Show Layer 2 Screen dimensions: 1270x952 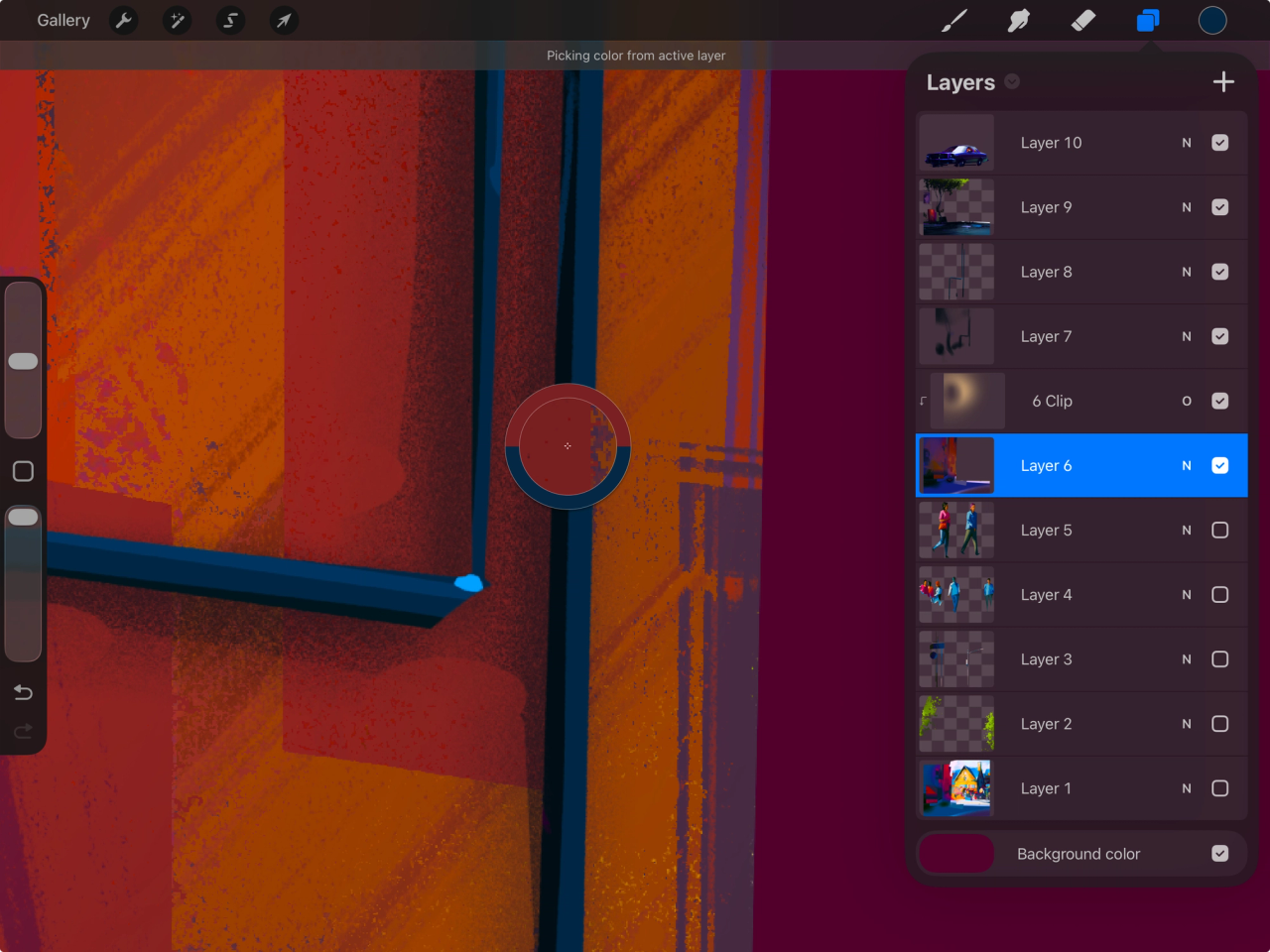pos(1220,724)
